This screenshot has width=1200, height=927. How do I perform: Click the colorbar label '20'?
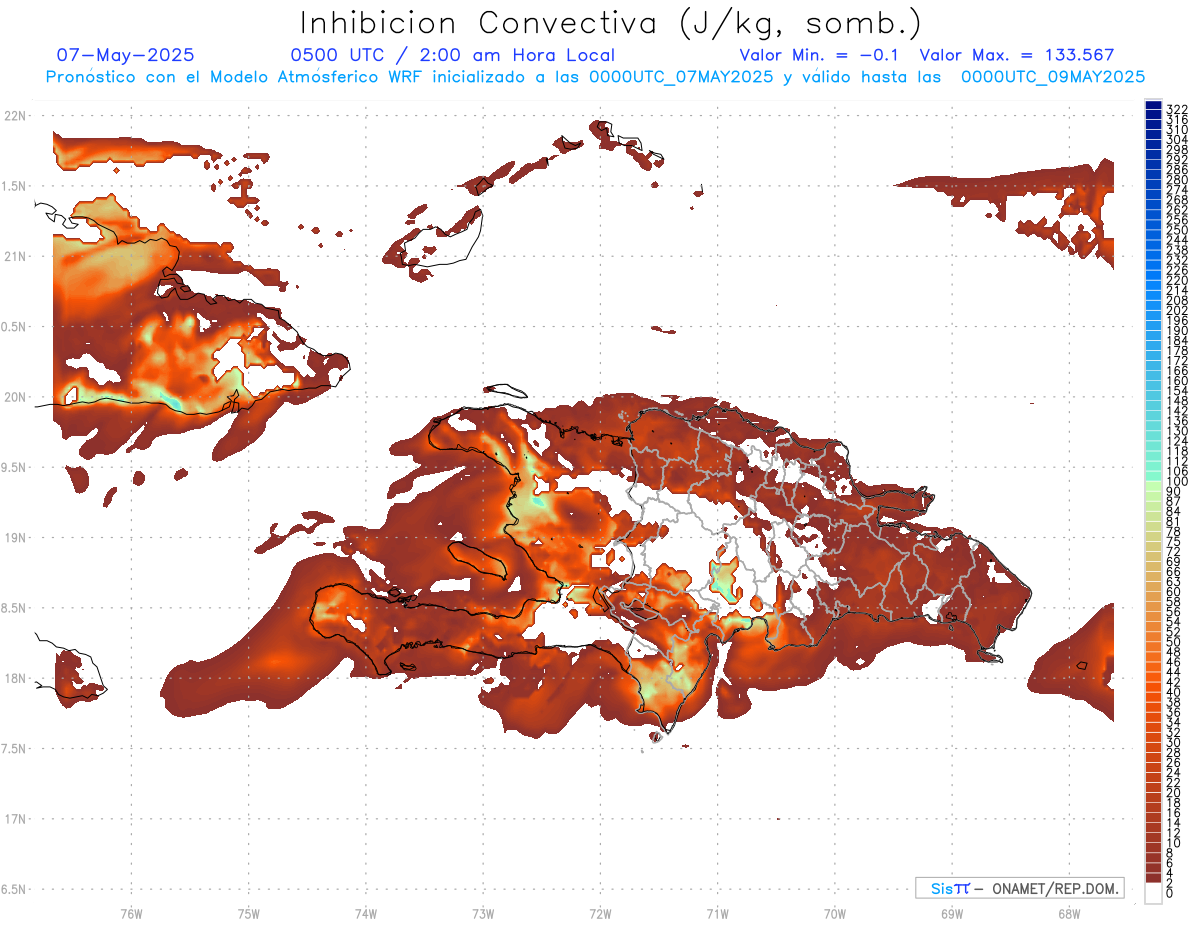(x=1174, y=792)
